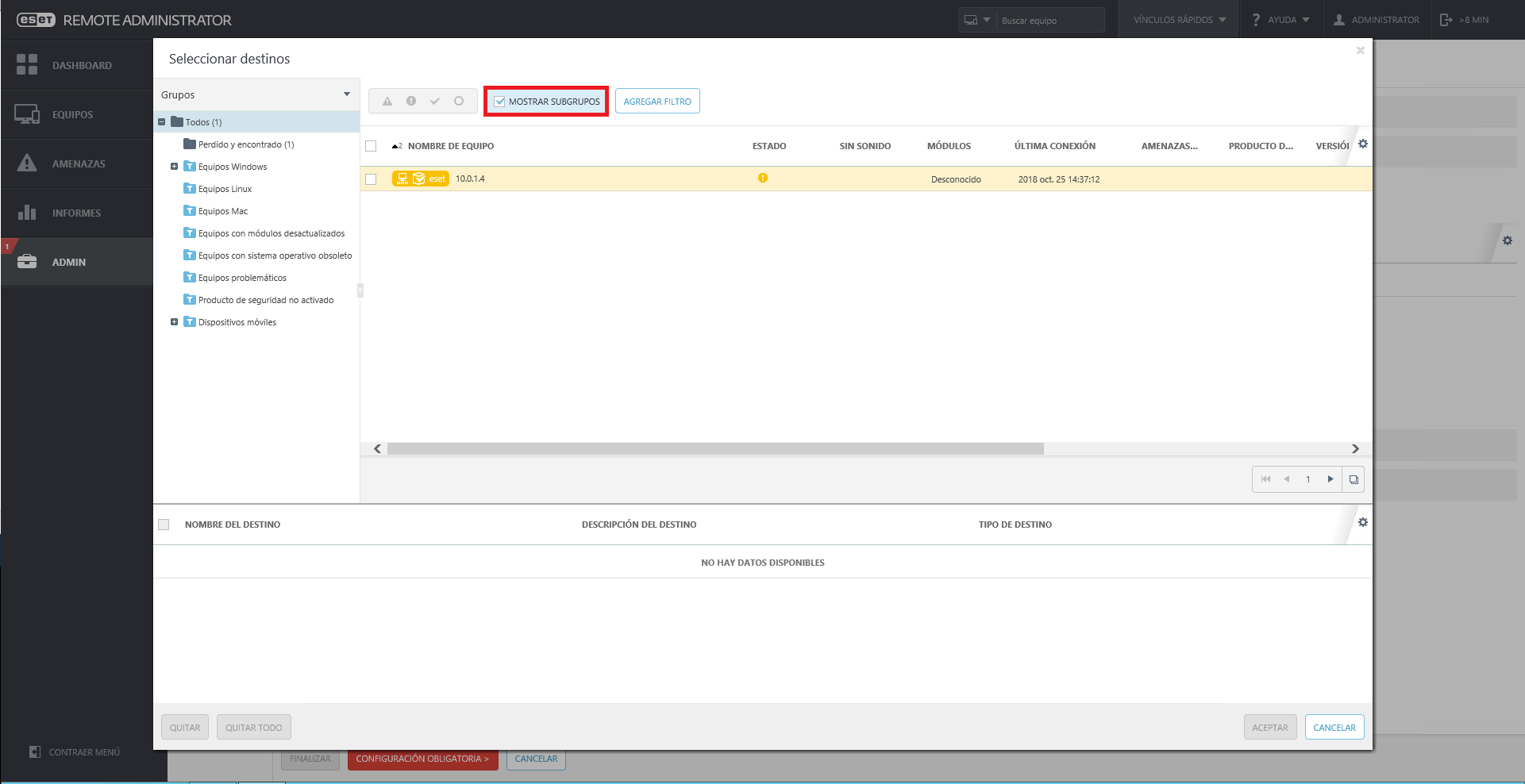Sort by Módulos column header
Viewport: 1525px width, 784px height.
coord(949,146)
